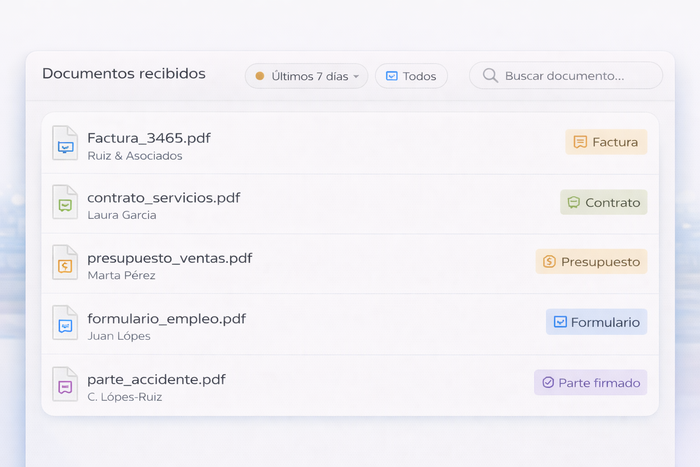
Task: Click the invoice icon in Factura tag
Action: point(580,142)
